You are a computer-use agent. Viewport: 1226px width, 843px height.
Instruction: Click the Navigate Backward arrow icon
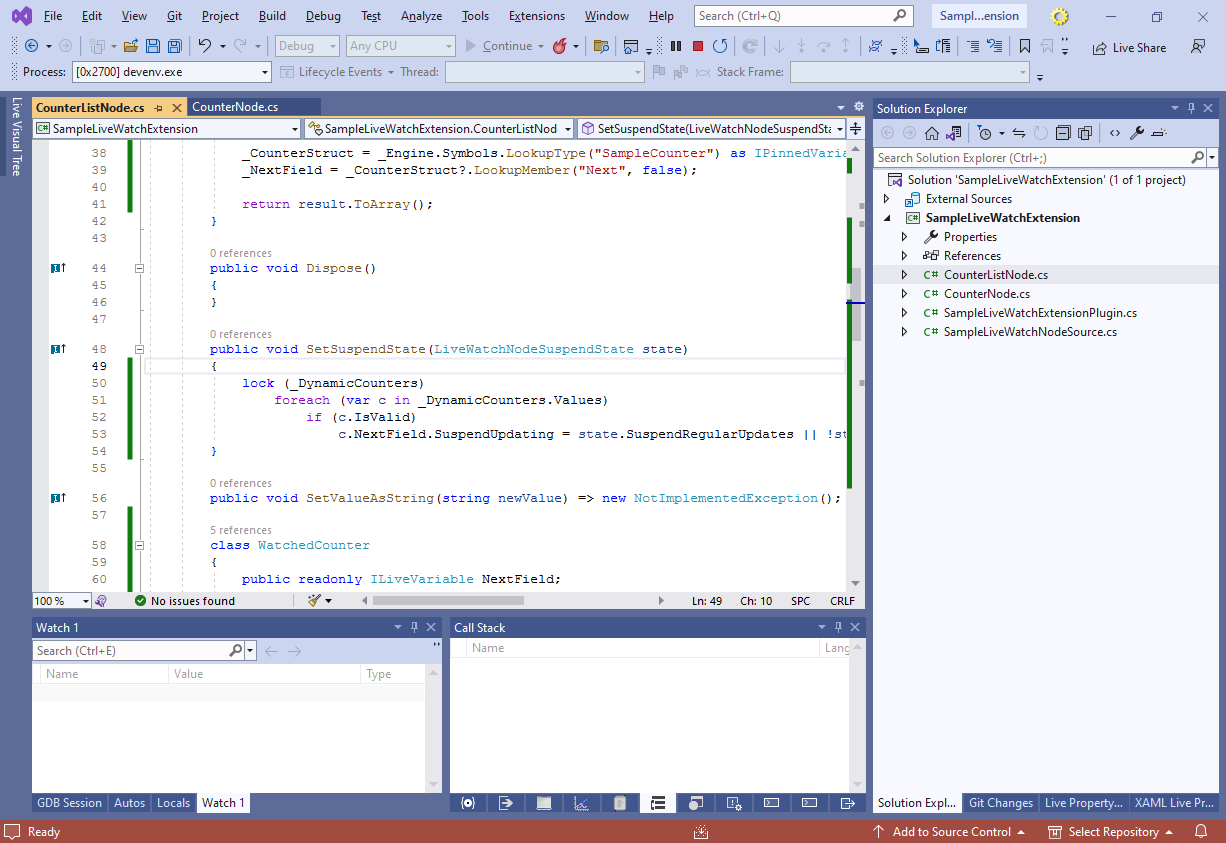pos(31,46)
